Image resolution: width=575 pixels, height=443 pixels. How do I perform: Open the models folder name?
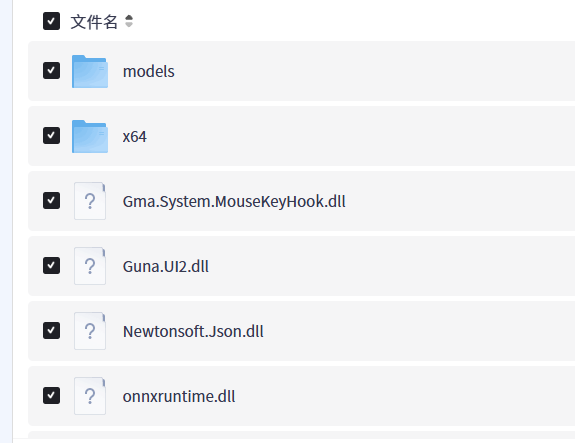149,72
